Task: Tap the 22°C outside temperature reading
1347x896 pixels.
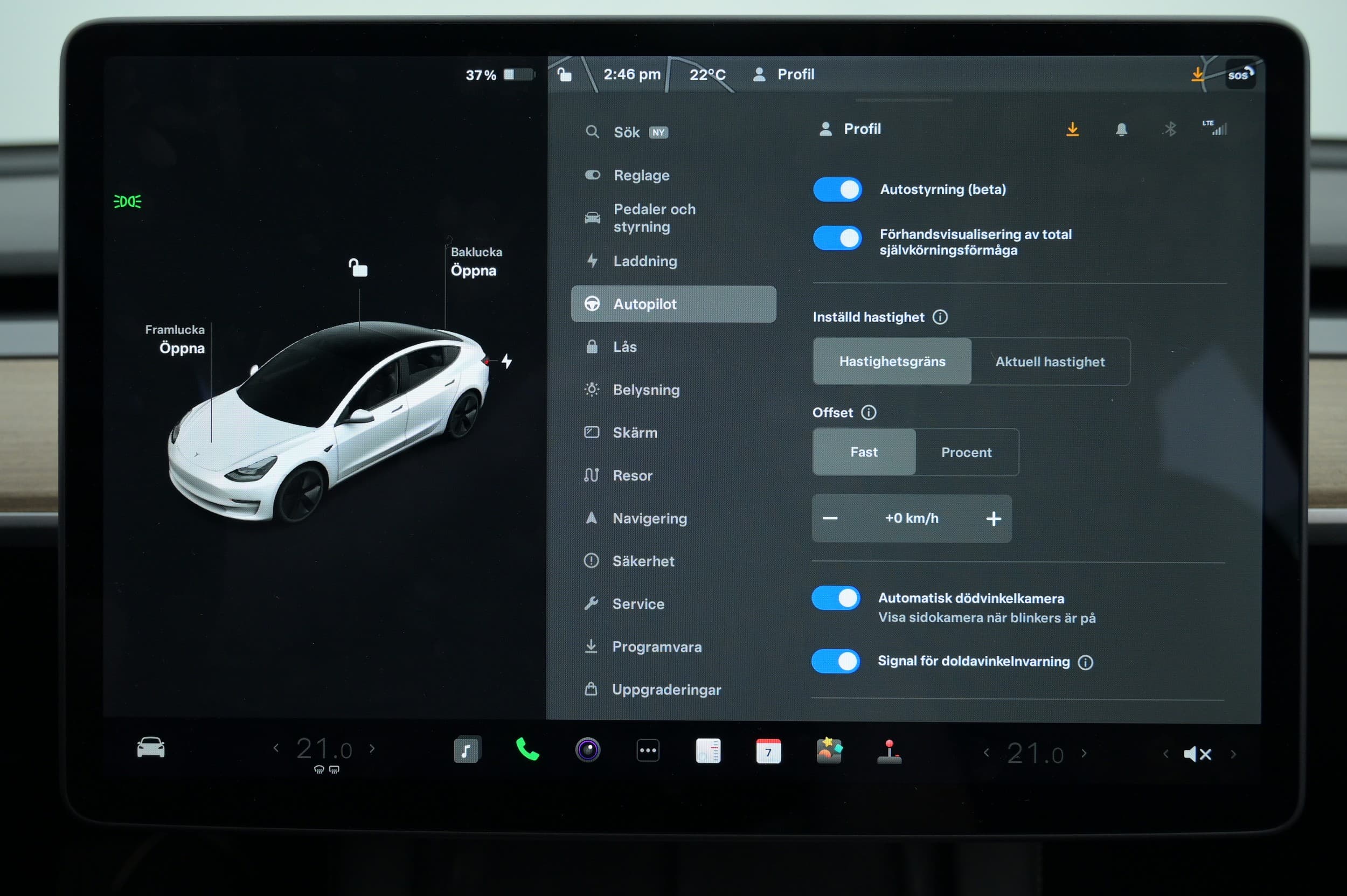Action: (707, 75)
